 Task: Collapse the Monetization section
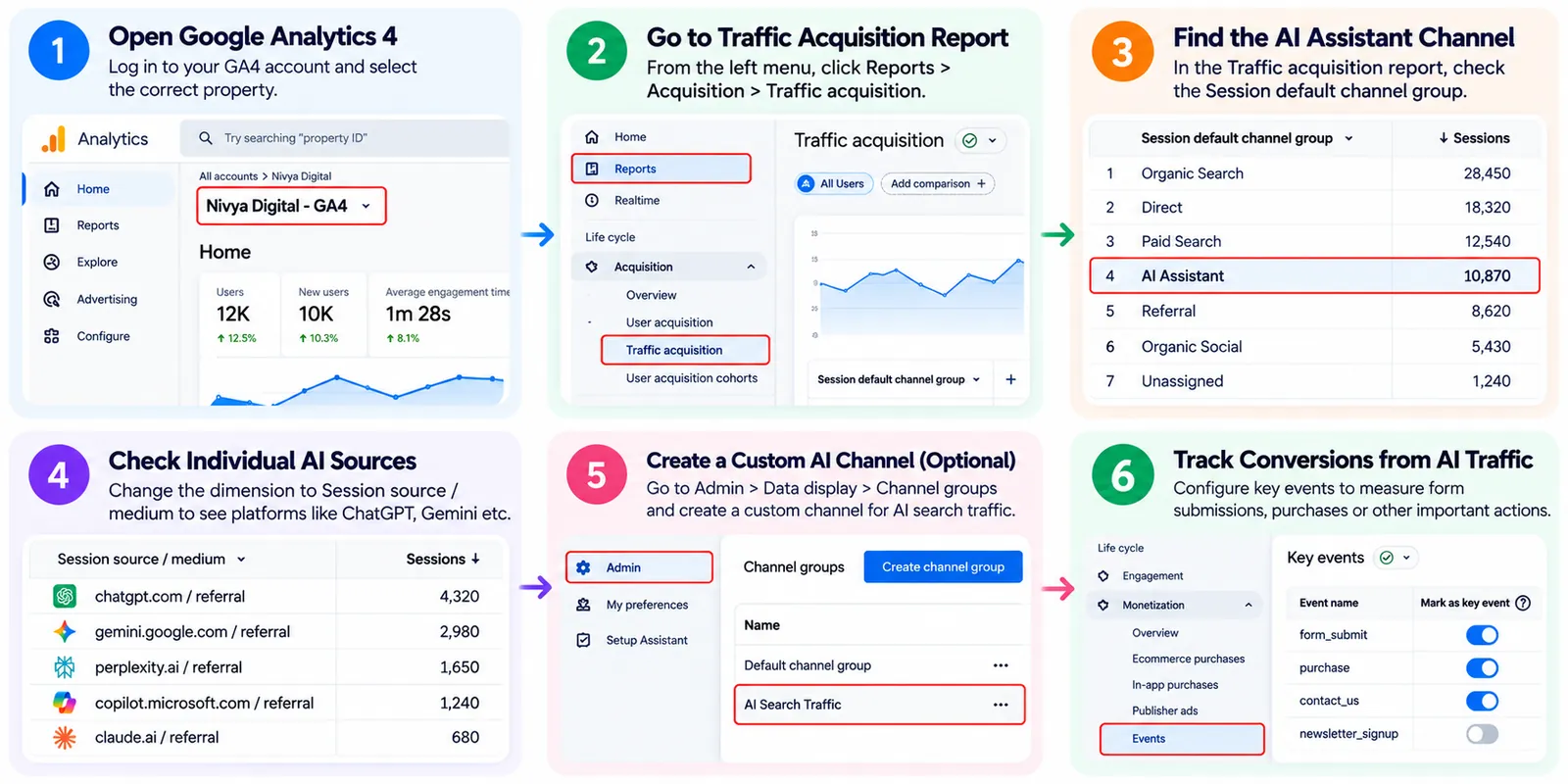coord(1249,606)
